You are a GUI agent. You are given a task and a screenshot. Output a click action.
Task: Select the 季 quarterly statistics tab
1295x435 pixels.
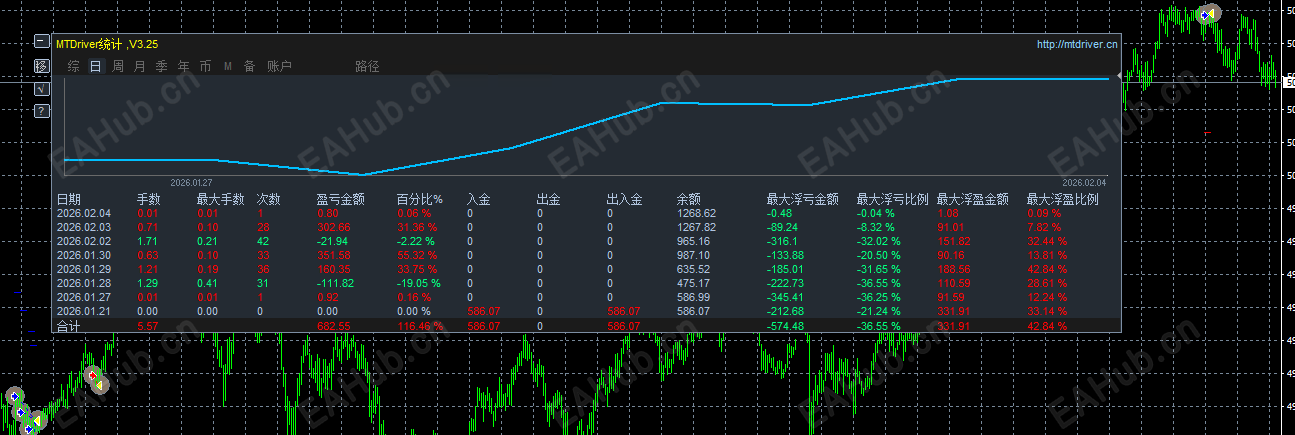click(x=161, y=66)
